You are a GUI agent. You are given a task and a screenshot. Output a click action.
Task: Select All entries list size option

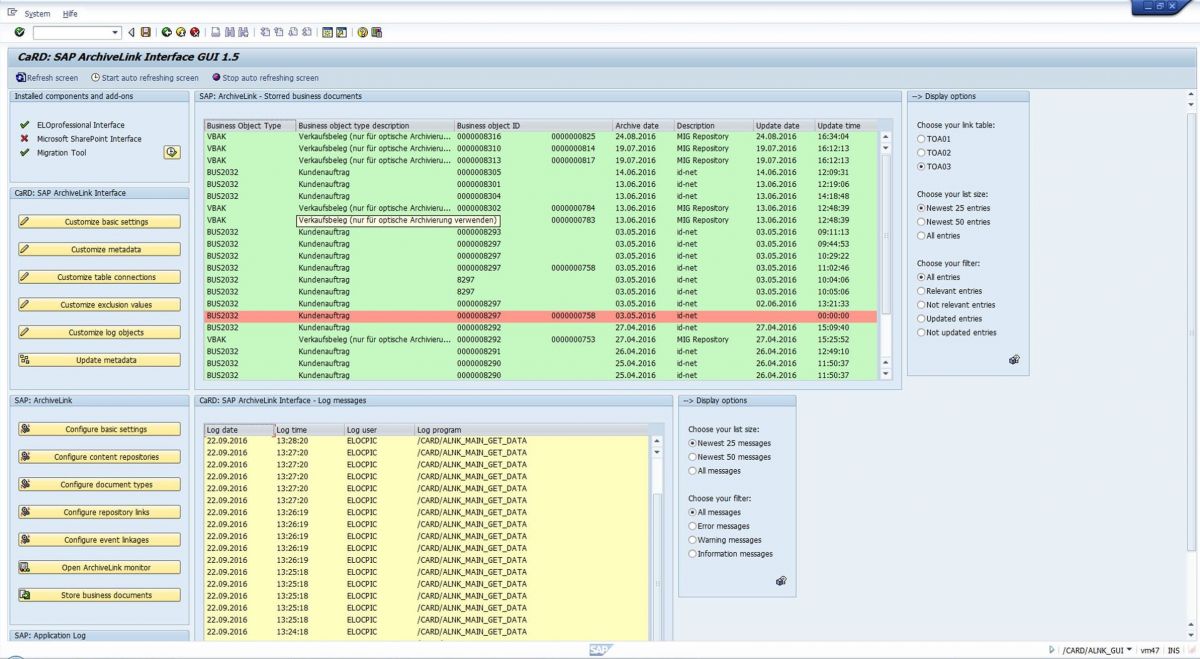[921, 236]
